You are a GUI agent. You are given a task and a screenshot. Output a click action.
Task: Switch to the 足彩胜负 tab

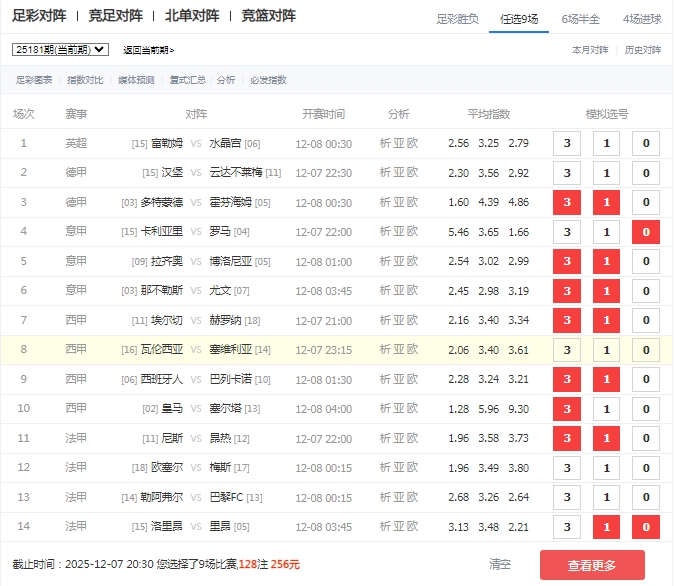point(458,18)
